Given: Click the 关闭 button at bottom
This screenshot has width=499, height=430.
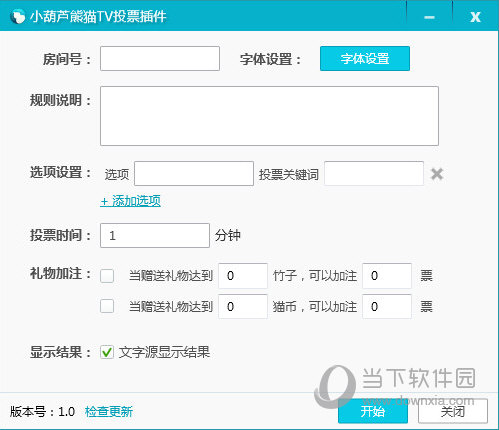Looking at the screenshot, I should click(x=453, y=411).
